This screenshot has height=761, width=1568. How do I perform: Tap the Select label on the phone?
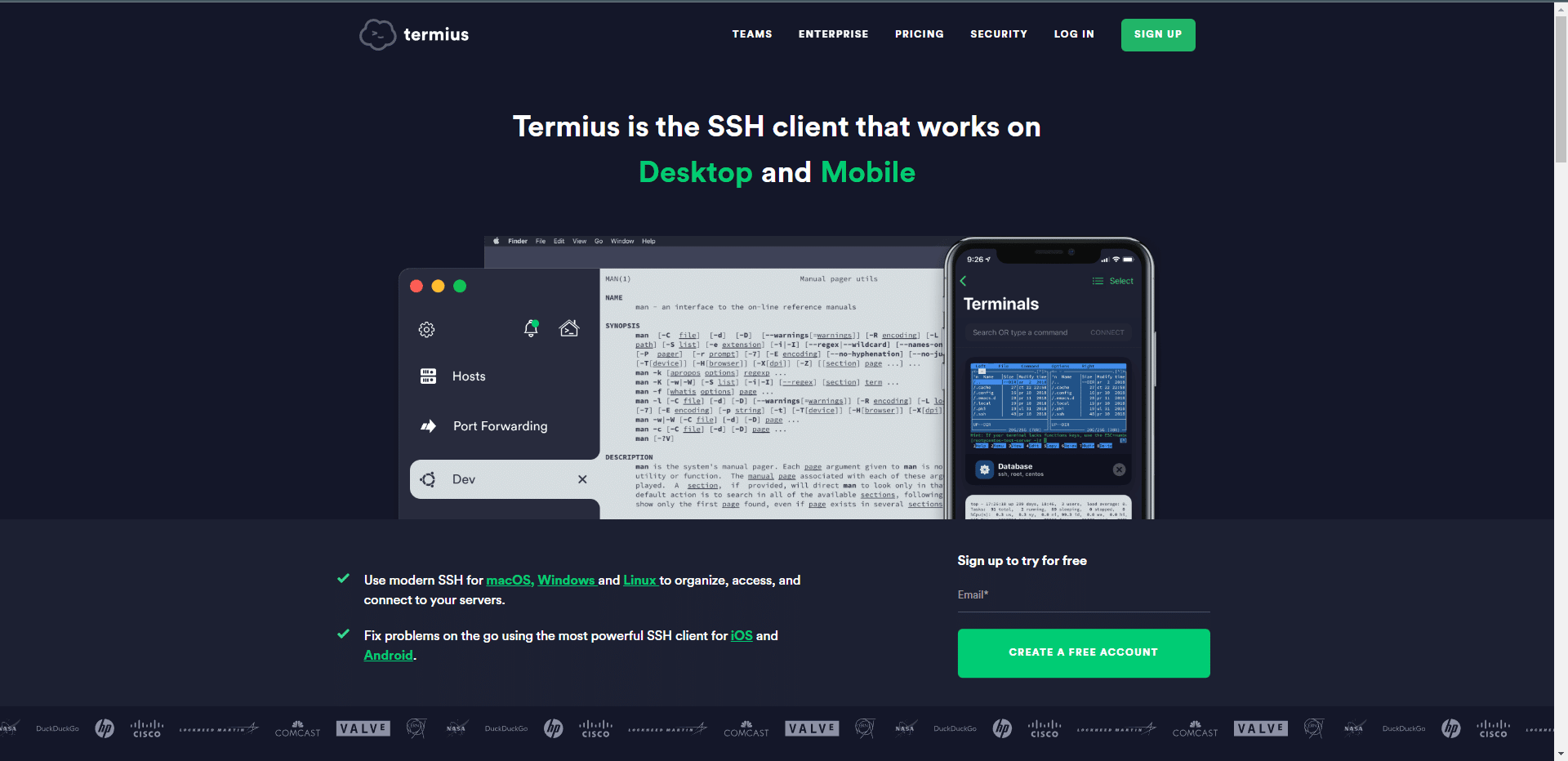[x=1121, y=281]
